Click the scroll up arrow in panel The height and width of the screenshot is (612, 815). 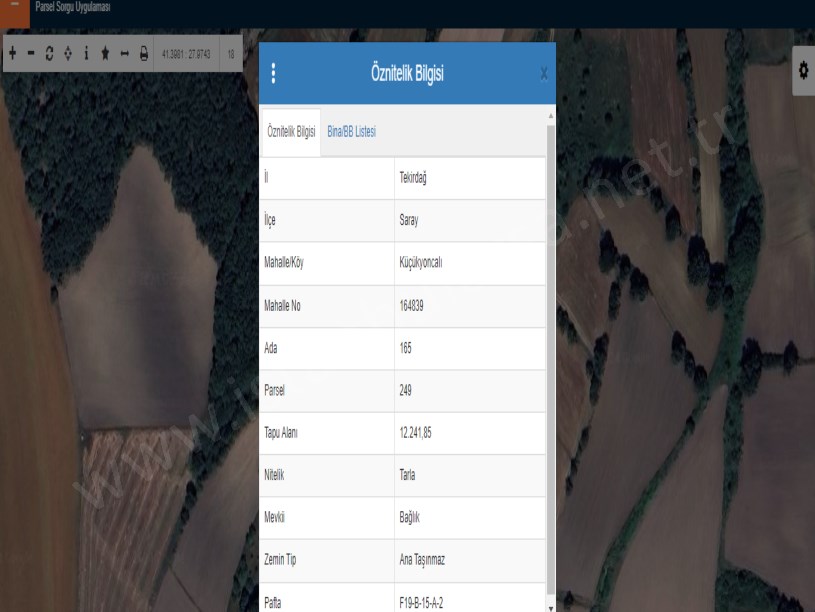(550, 117)
